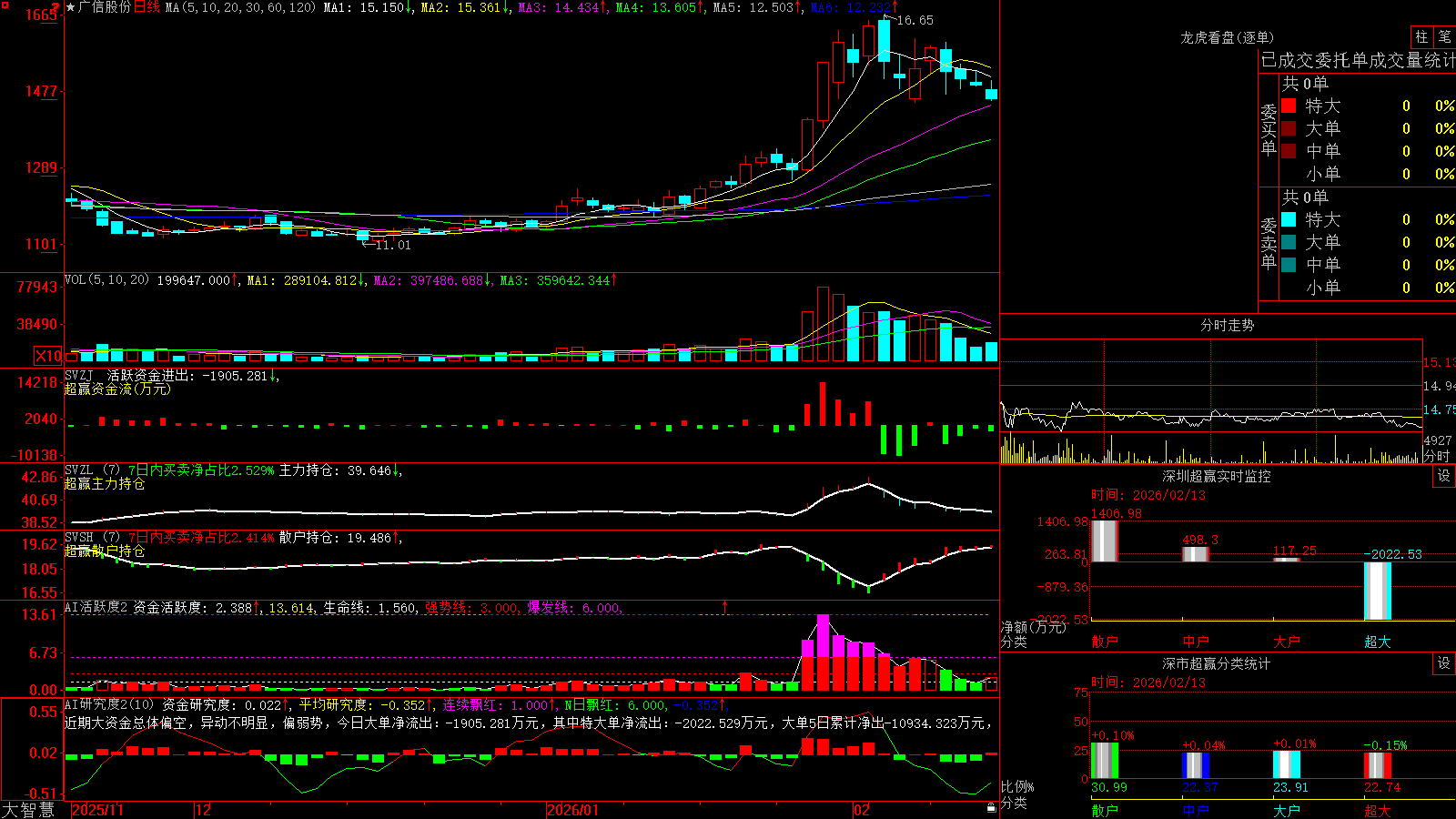Open 设 settings for 深圳超赢实时监控
The height and width of the screenshot is (819, 1456).
[1444, 476]
